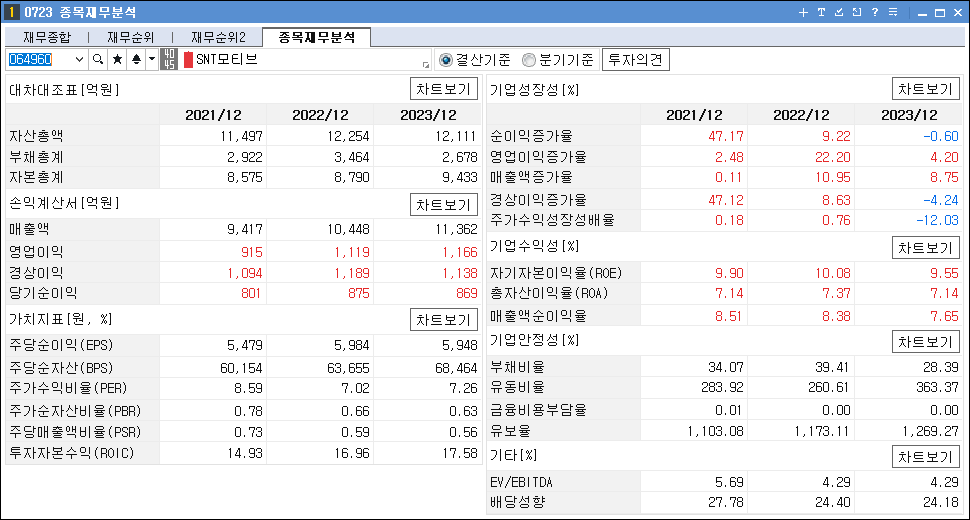Click the SNT모티브 stock name
Image resolution: width=970 pixels, height=520 pixels.
point(226,59)
